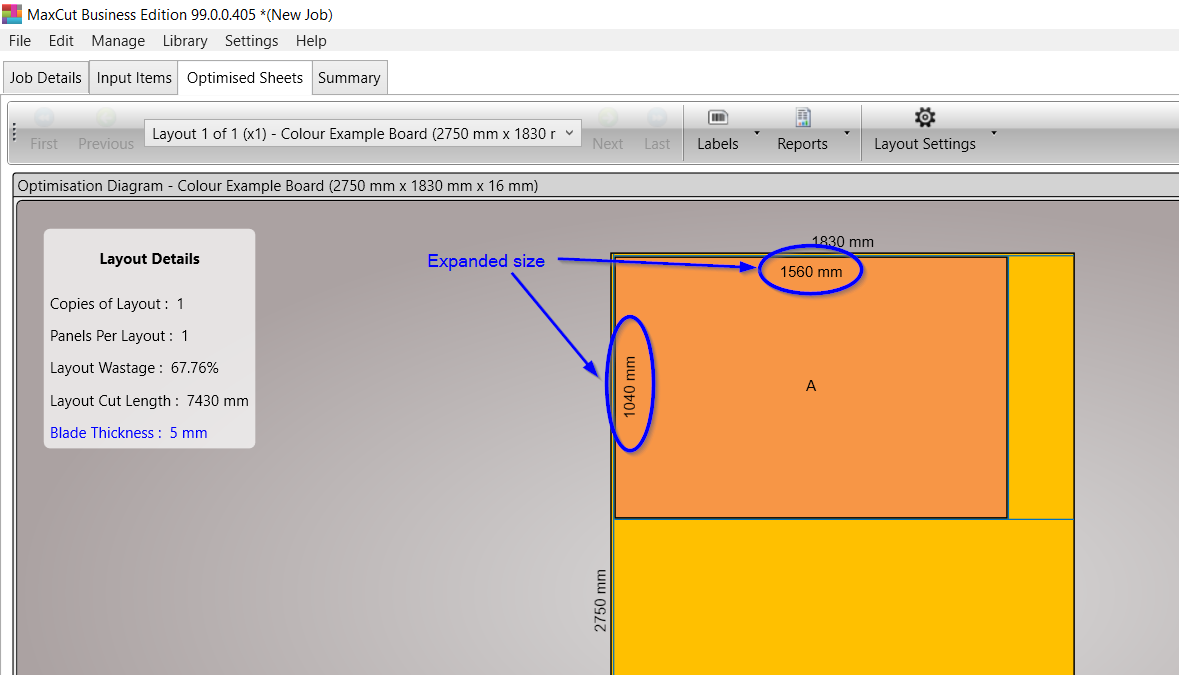Screen dimensions: 1179x675
Task: Click the Next layout arrow icon
Action: click(x=608, y=118)
